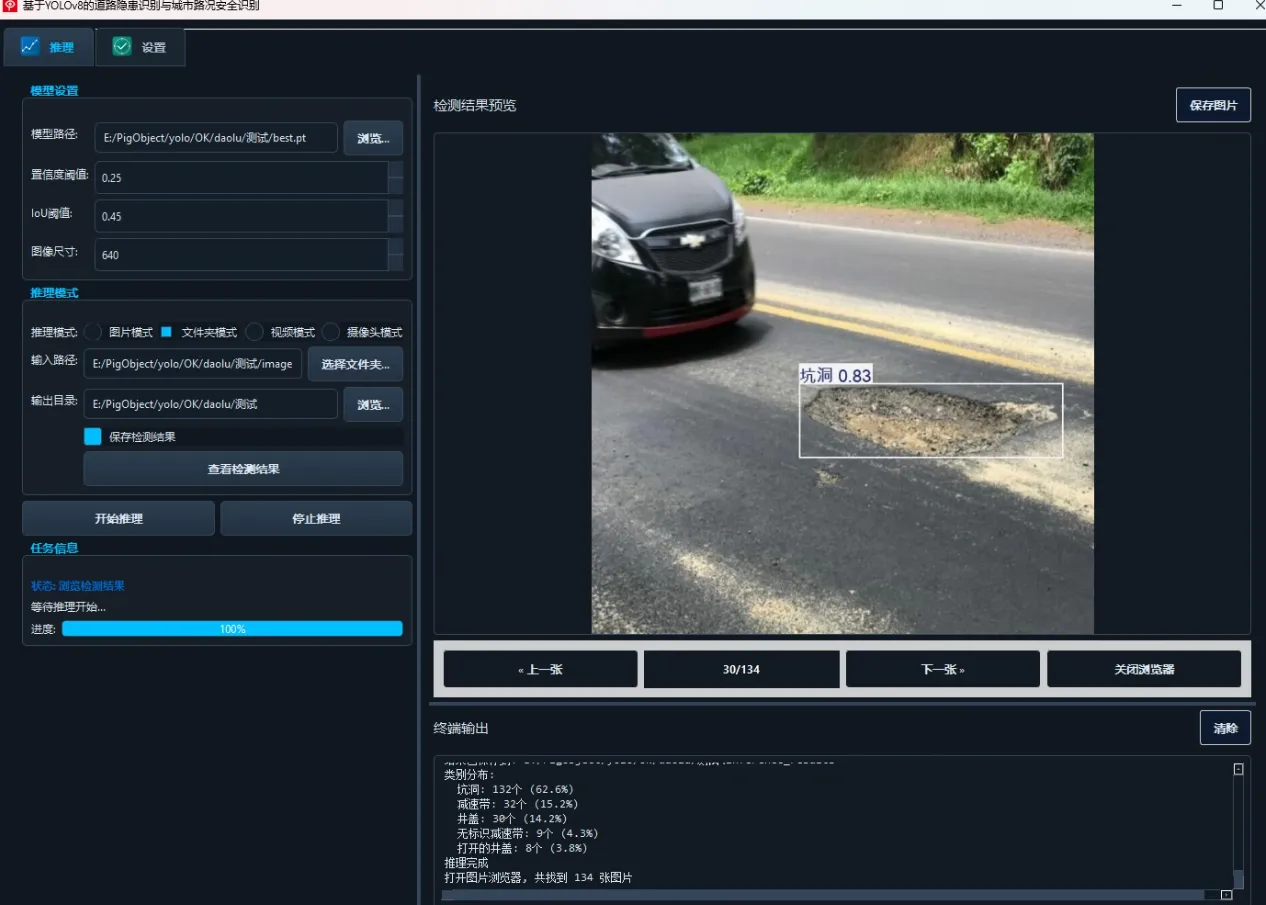The image size is (1266, 905).
Task: Open the 设置 tab
Action: (x=140, y=47)
